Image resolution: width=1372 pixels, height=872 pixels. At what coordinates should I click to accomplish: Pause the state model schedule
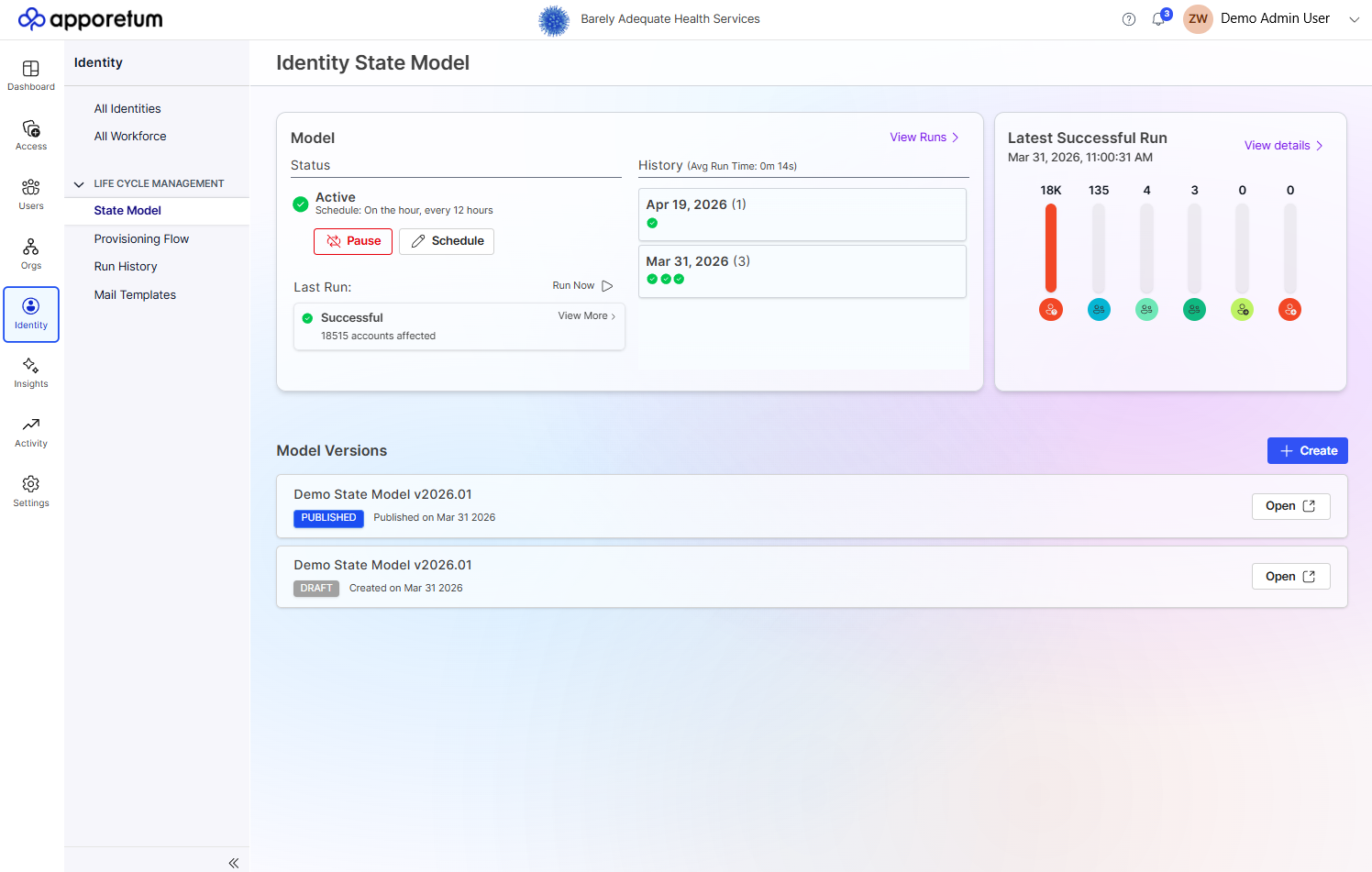(353, 241)
